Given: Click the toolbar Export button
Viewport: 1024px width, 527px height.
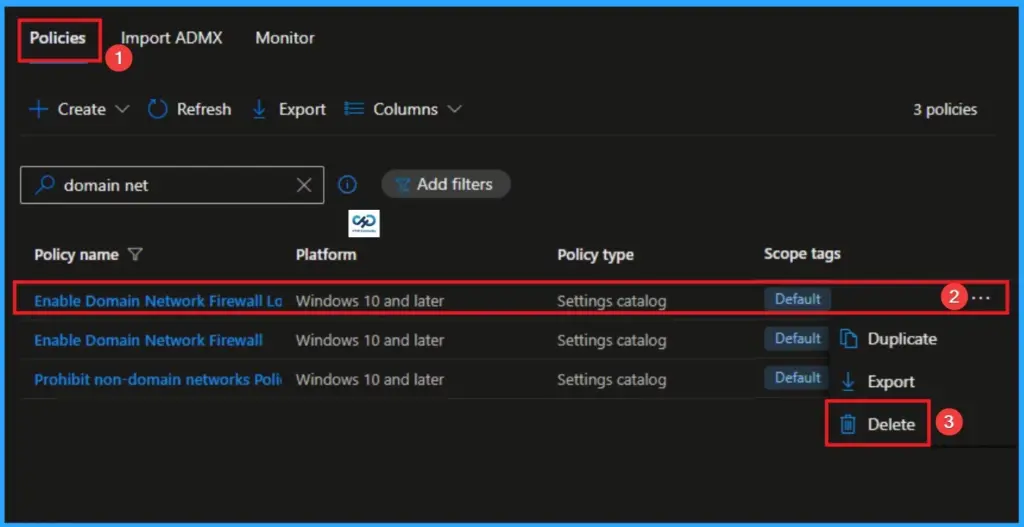Looking at the screenshot, I should point(289,109).
